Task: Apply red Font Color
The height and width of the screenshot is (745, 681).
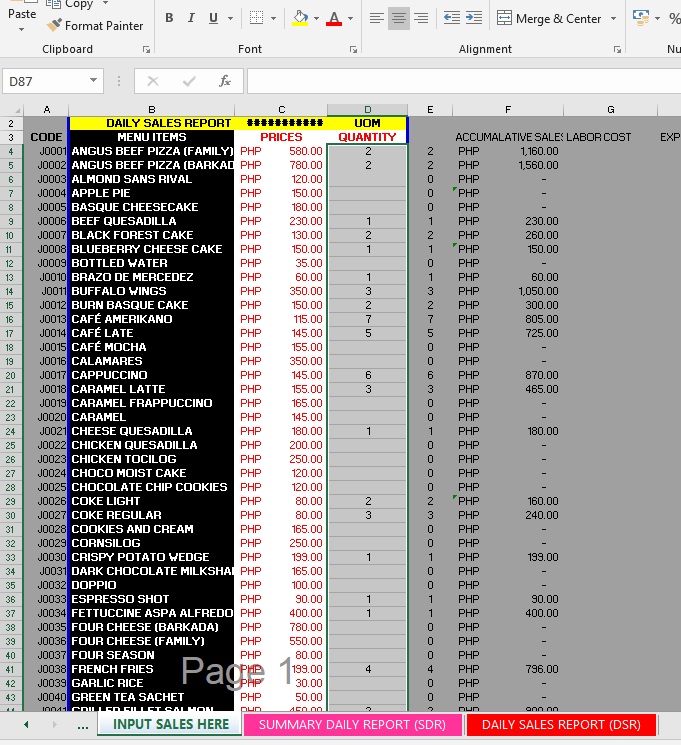Action: click(x=334, y=18)
